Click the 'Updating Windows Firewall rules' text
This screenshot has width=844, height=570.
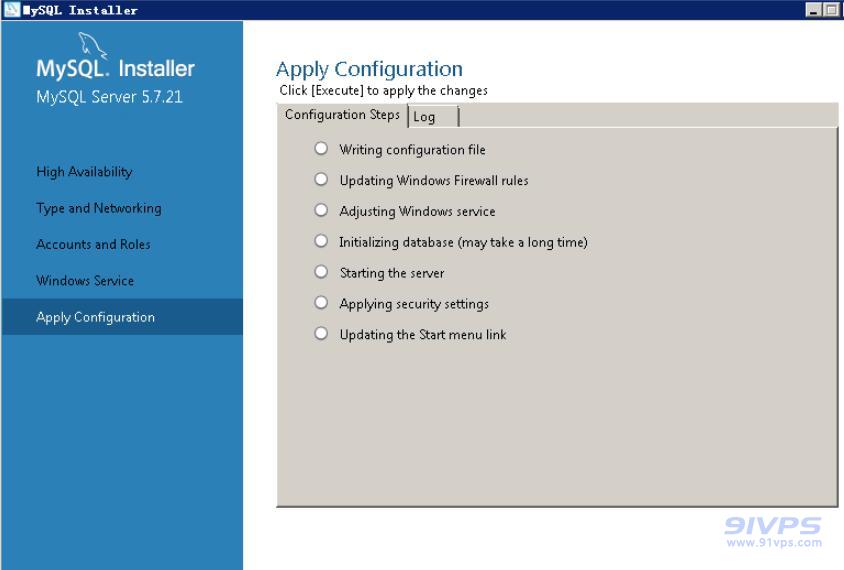click(434, 180)
